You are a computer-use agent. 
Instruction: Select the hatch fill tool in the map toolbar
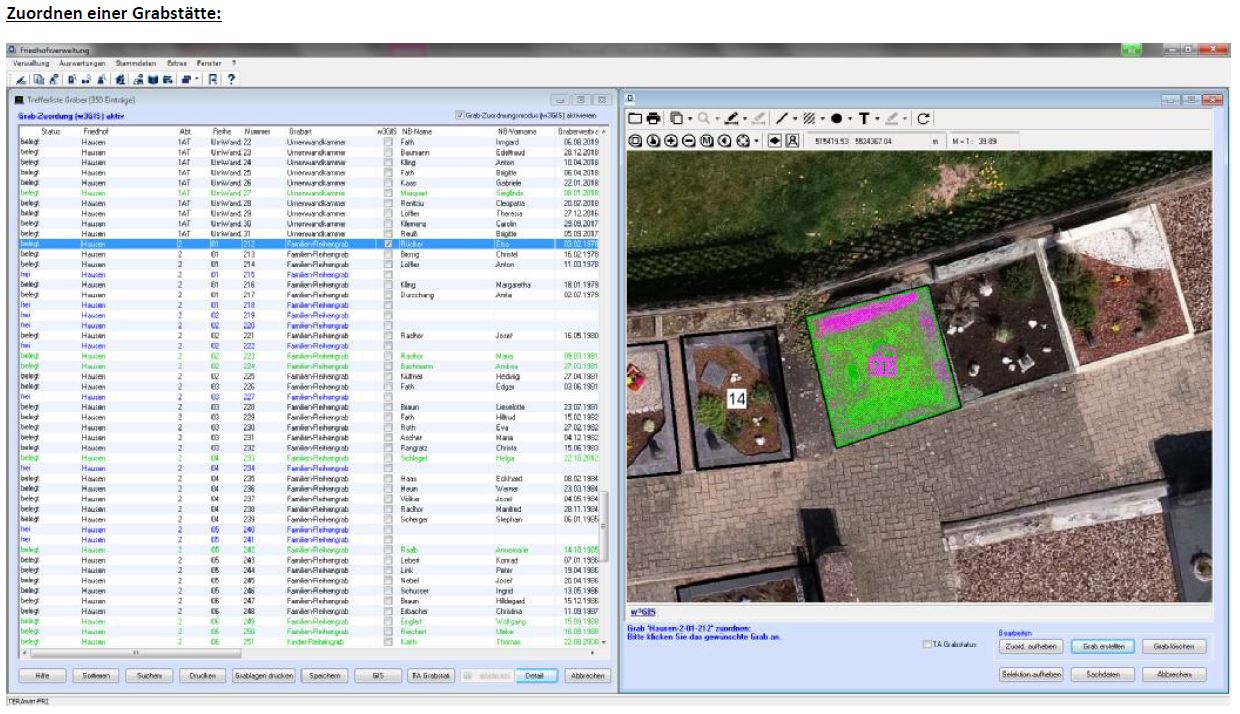coord(809,119)
